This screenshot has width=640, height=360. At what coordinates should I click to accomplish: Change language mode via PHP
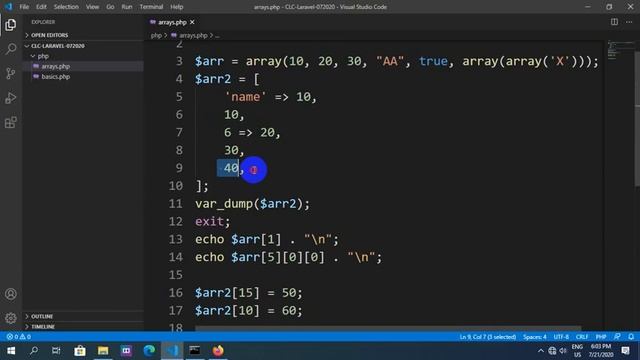(x=601, y=337)
